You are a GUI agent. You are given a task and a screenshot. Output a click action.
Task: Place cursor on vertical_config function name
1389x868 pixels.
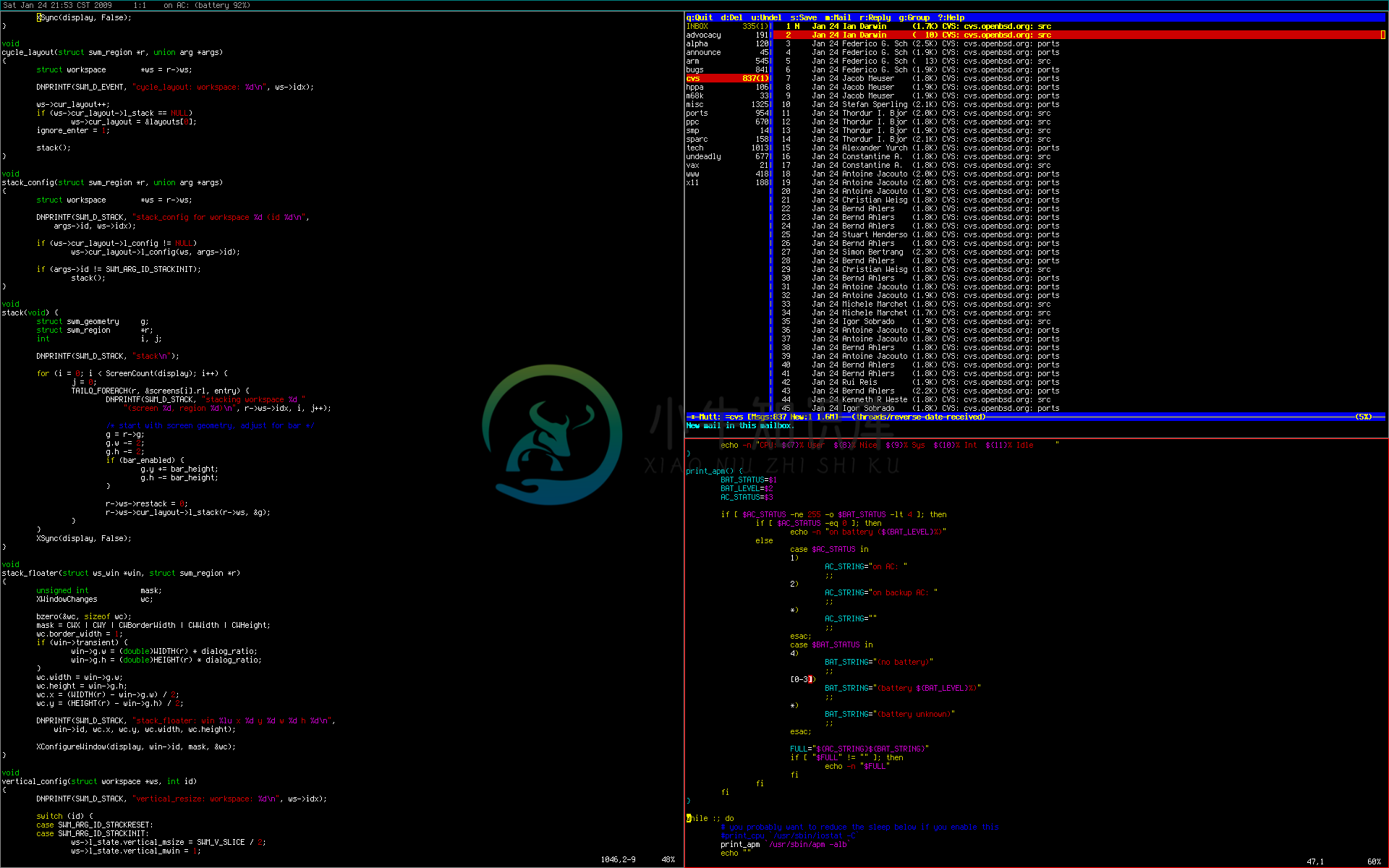[34, 781]
